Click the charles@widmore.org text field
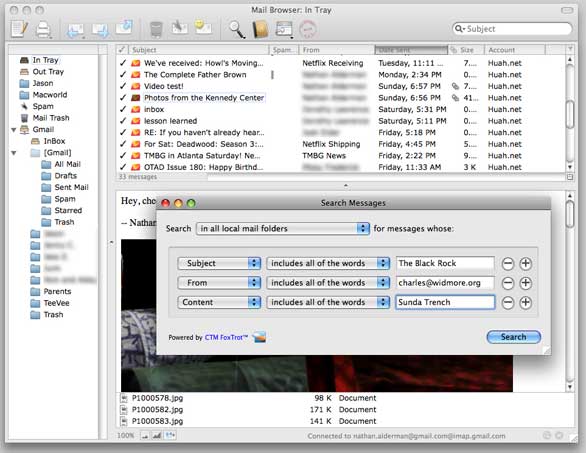Image resolution: width=586 pixels, height=453 pixels. [445, 283]
